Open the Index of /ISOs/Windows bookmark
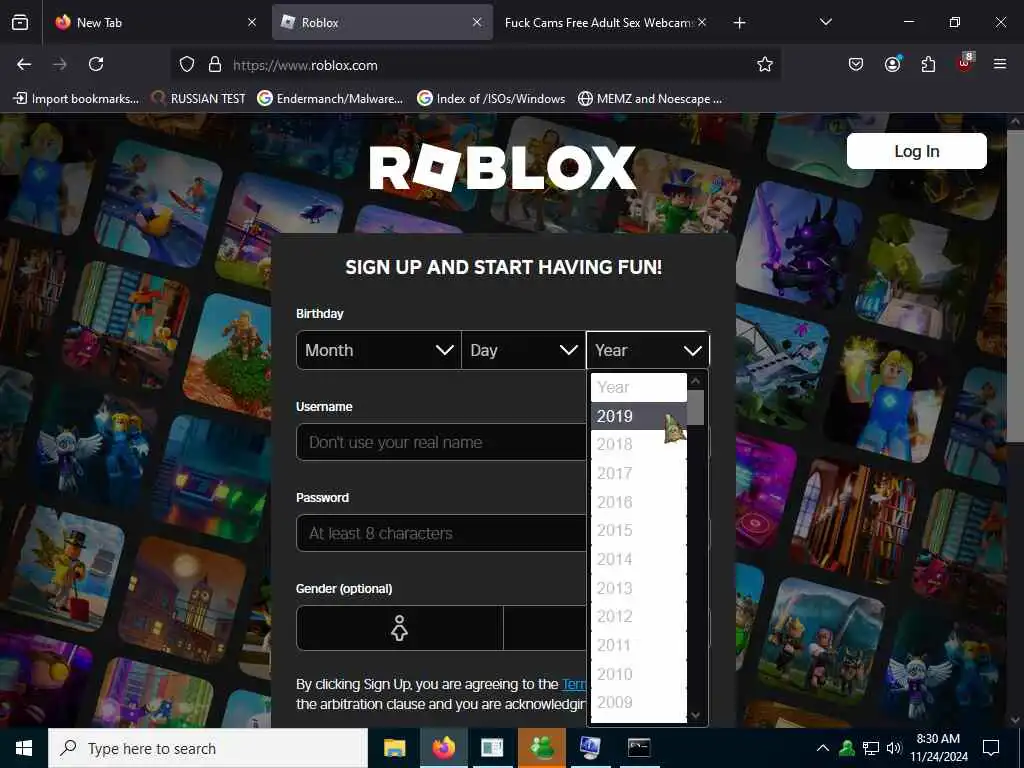 click(x=491, y=99)
